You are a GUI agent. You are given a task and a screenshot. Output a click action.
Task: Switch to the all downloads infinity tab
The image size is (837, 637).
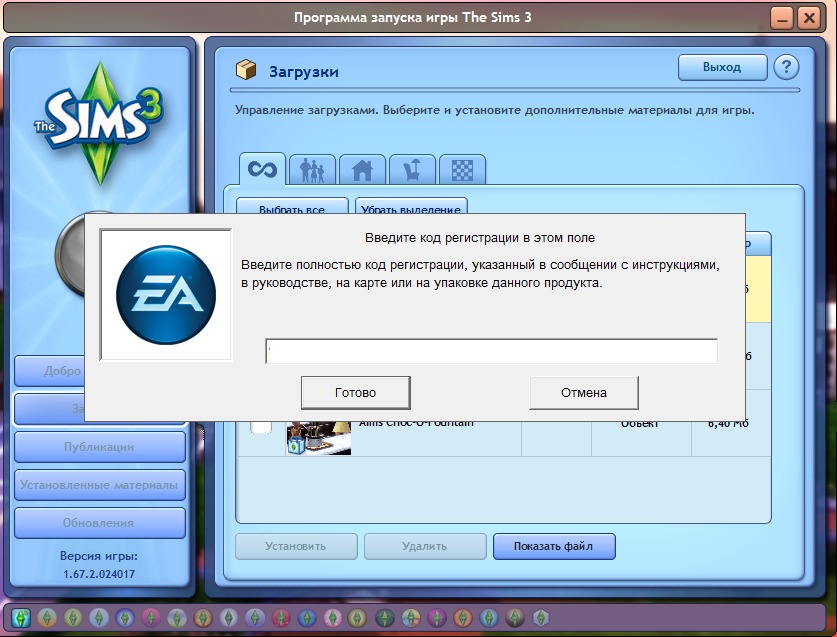pos(262,169)
